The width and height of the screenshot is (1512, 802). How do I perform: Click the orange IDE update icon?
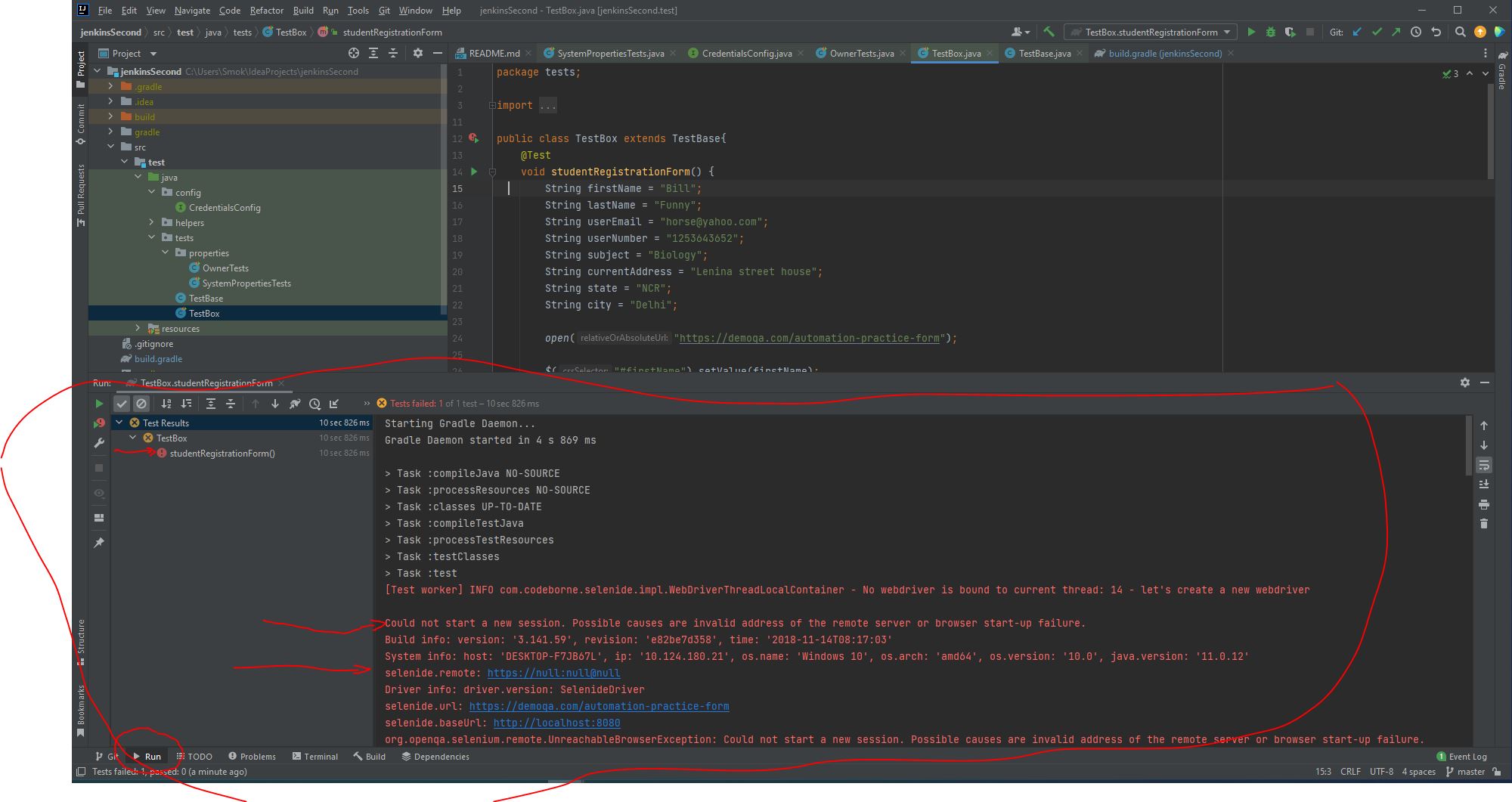tap(1480, 32)
